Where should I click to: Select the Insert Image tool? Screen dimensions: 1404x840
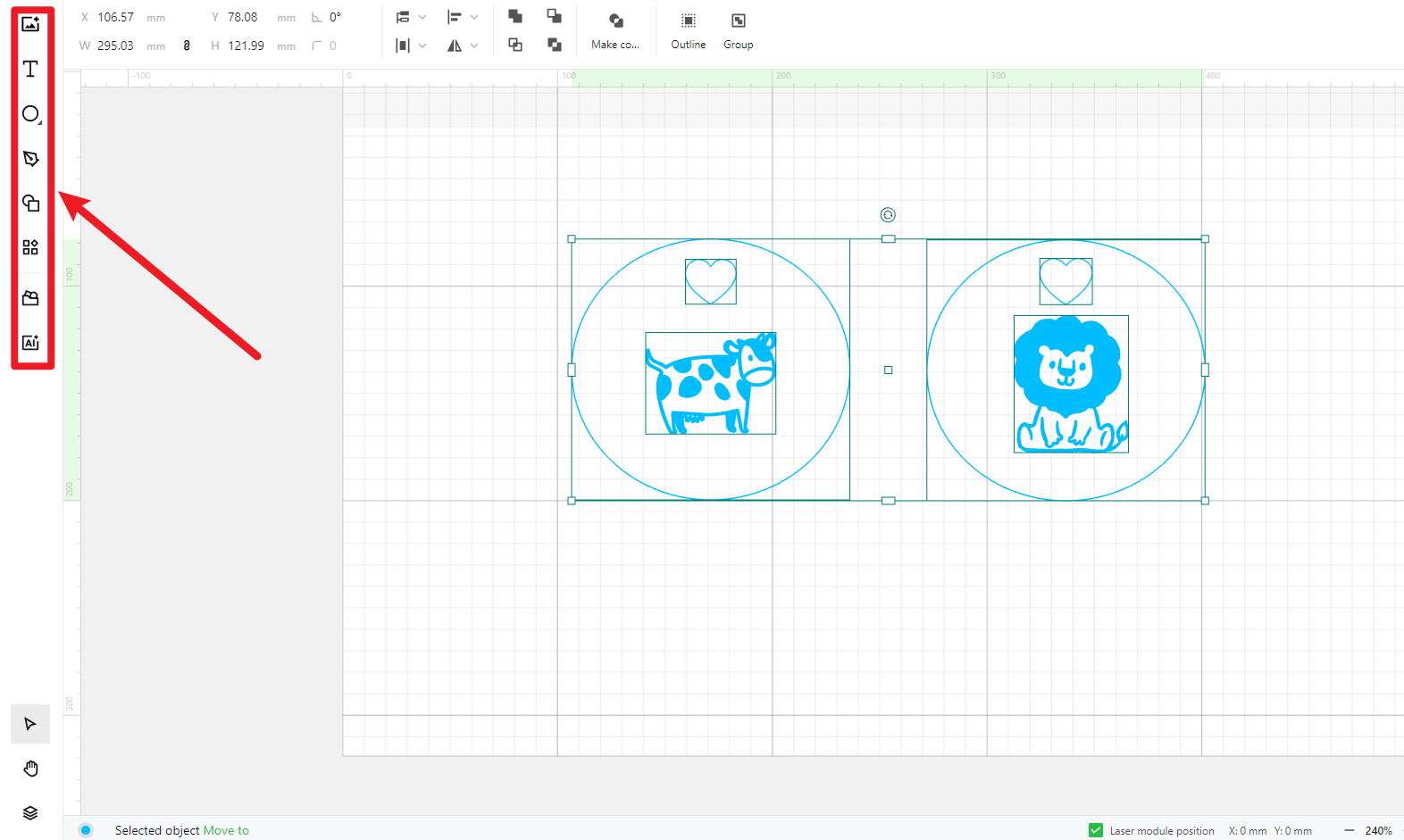pos(30,24)
